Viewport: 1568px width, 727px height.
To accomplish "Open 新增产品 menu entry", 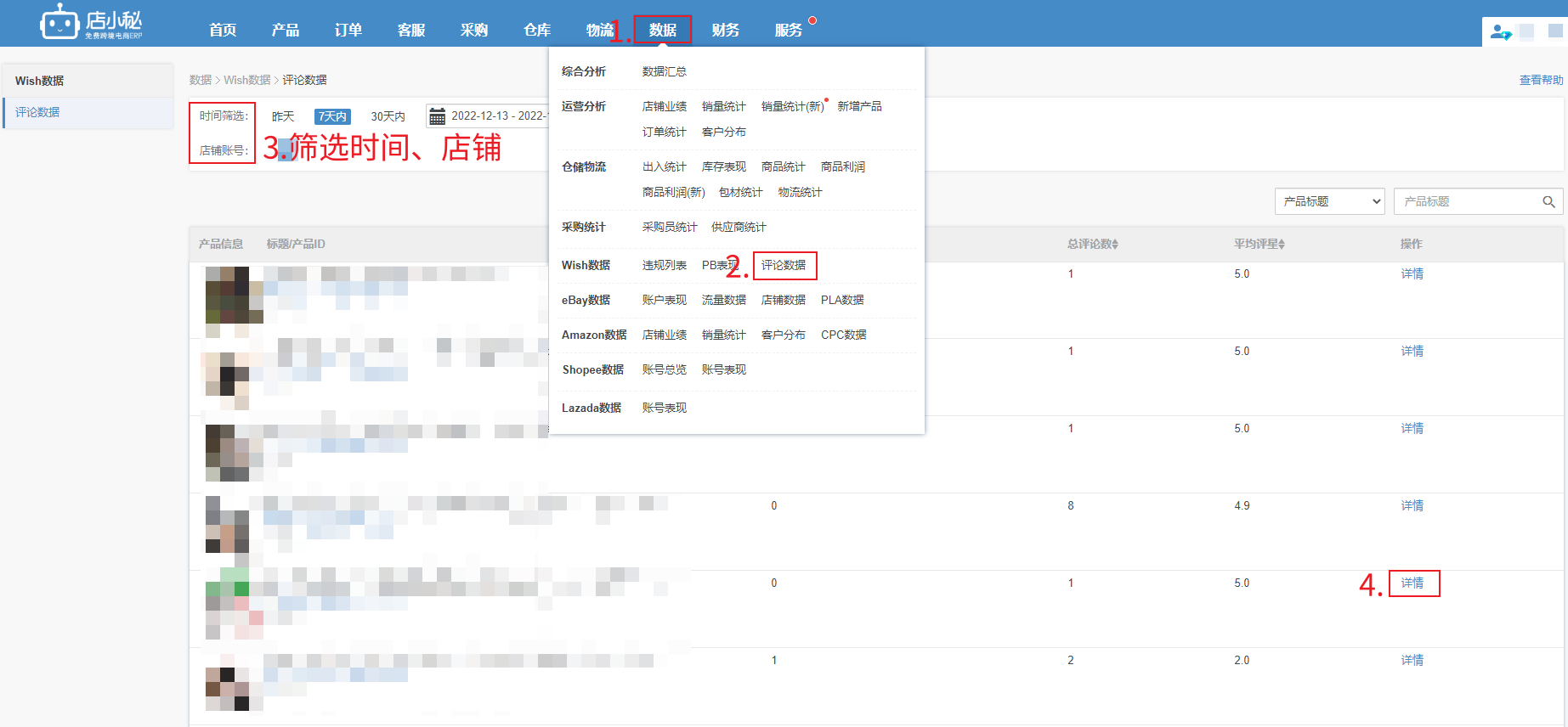I will tap(860, 106).
